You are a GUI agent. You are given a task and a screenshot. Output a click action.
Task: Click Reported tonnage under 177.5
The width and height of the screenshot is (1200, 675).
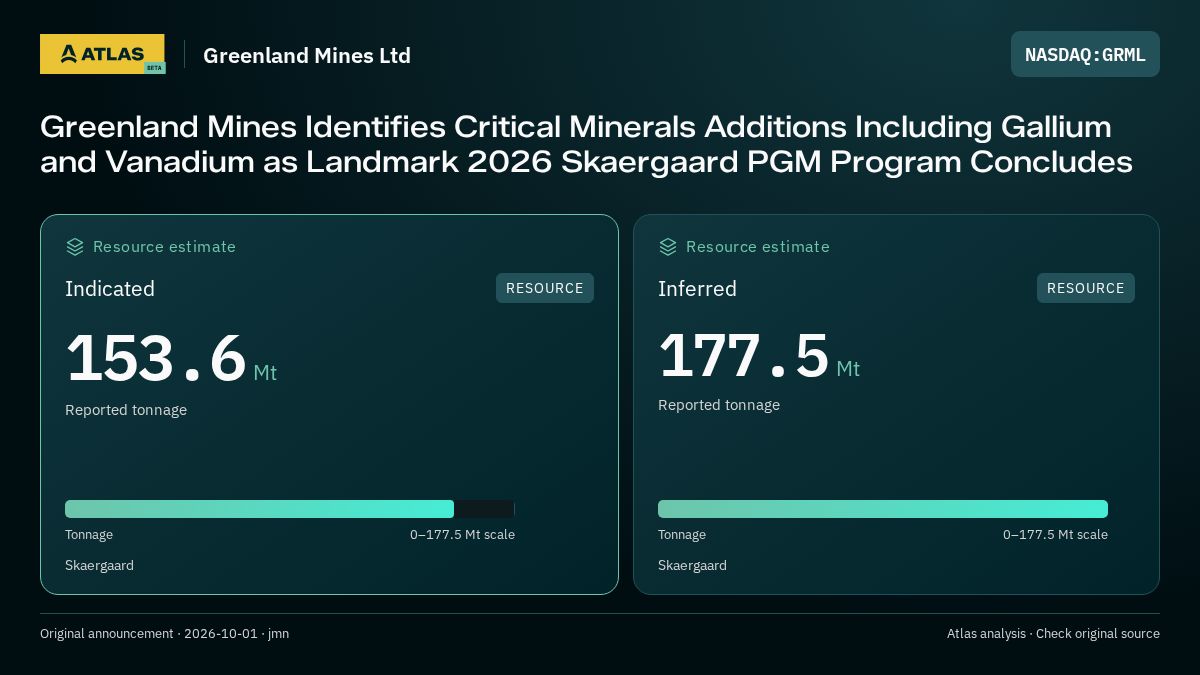point(719,405)
